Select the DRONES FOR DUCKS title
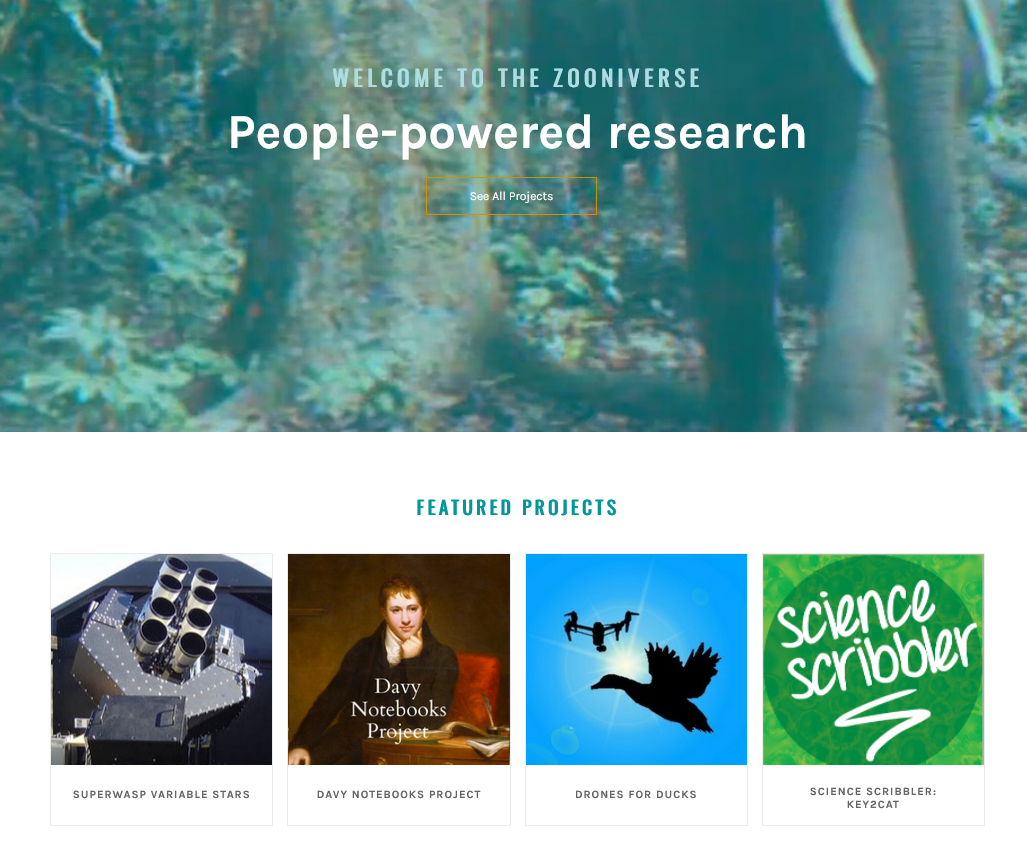 [x=636, y=794]
